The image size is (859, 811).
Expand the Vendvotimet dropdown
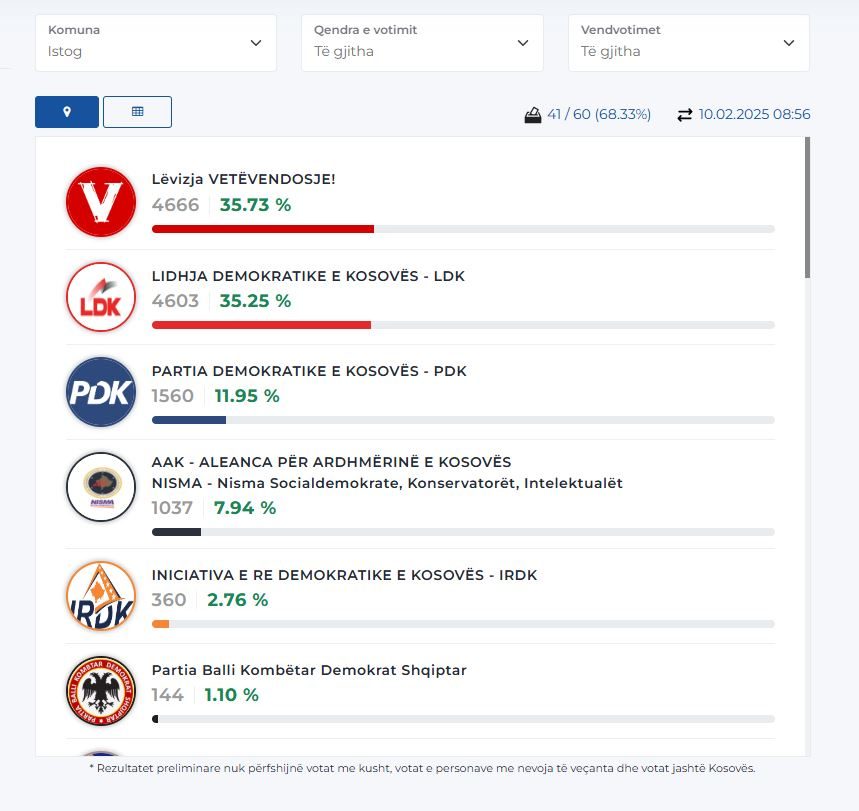click(689, 43)
